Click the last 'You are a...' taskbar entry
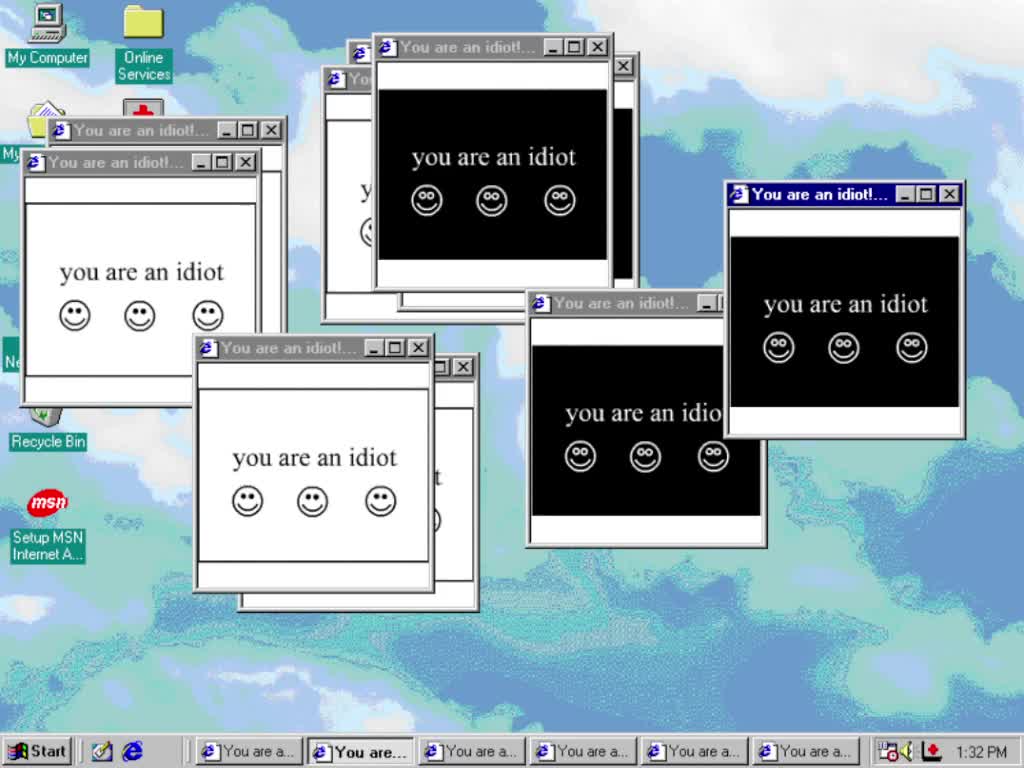 pos(806,751)
